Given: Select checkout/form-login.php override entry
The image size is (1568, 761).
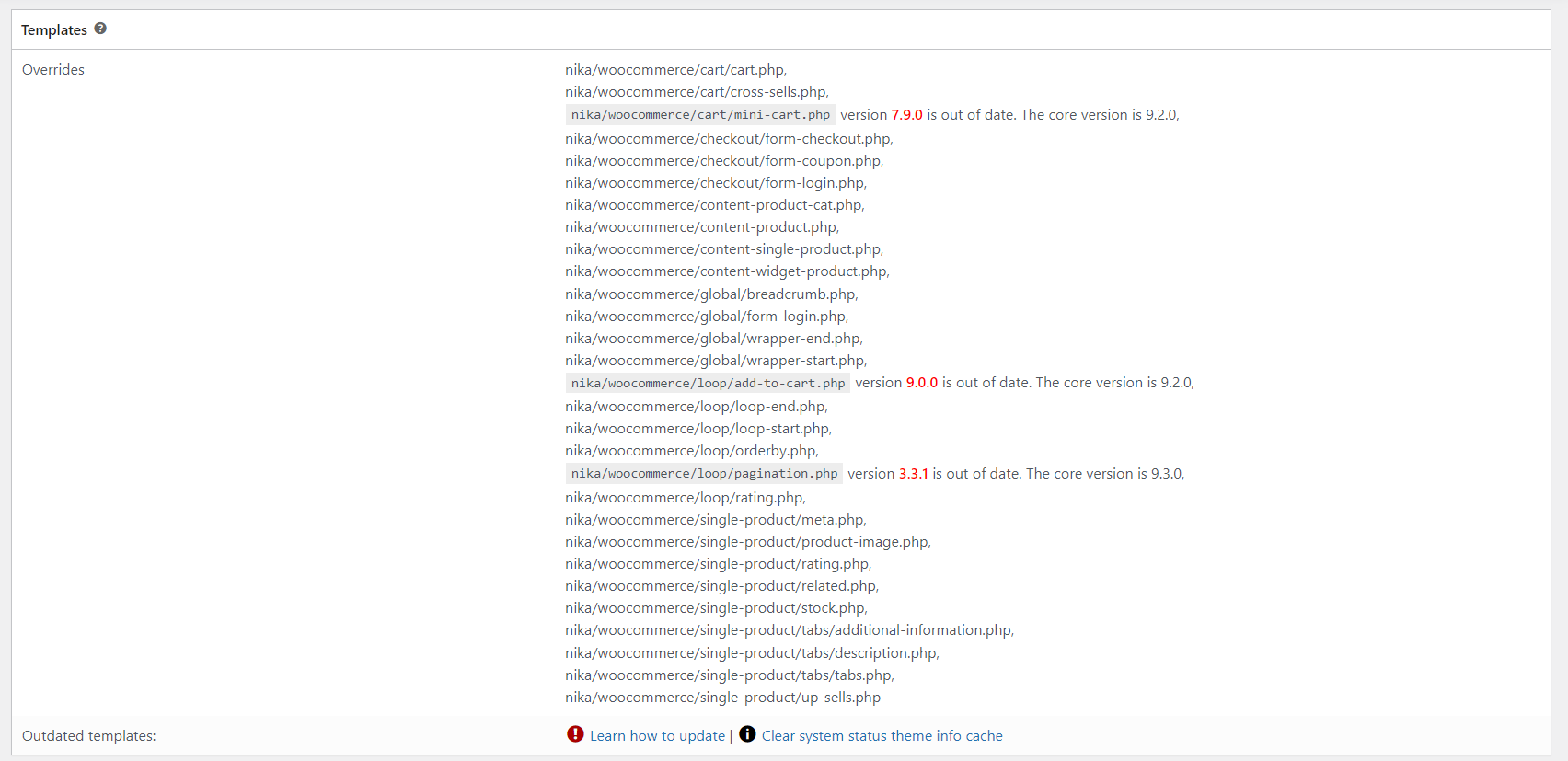Looking at the screenshot, I should (x=716, y=183).
